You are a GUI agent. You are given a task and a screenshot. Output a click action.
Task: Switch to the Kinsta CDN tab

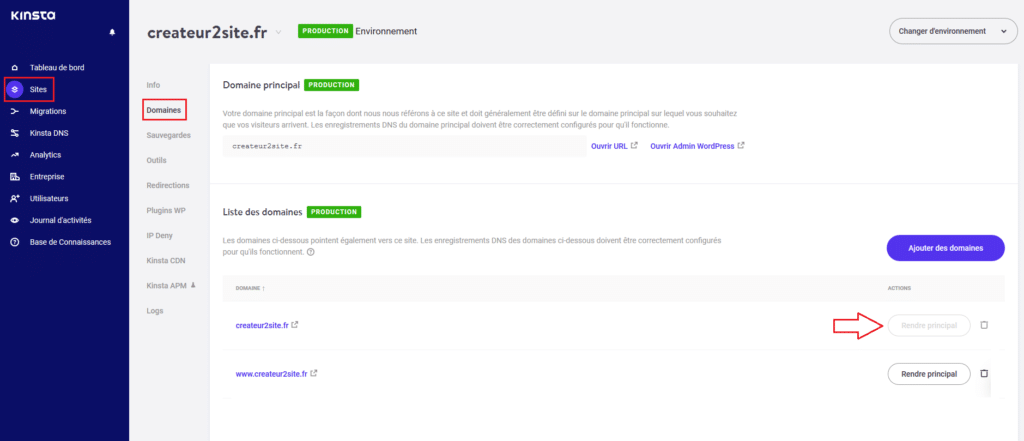point(166,260)
